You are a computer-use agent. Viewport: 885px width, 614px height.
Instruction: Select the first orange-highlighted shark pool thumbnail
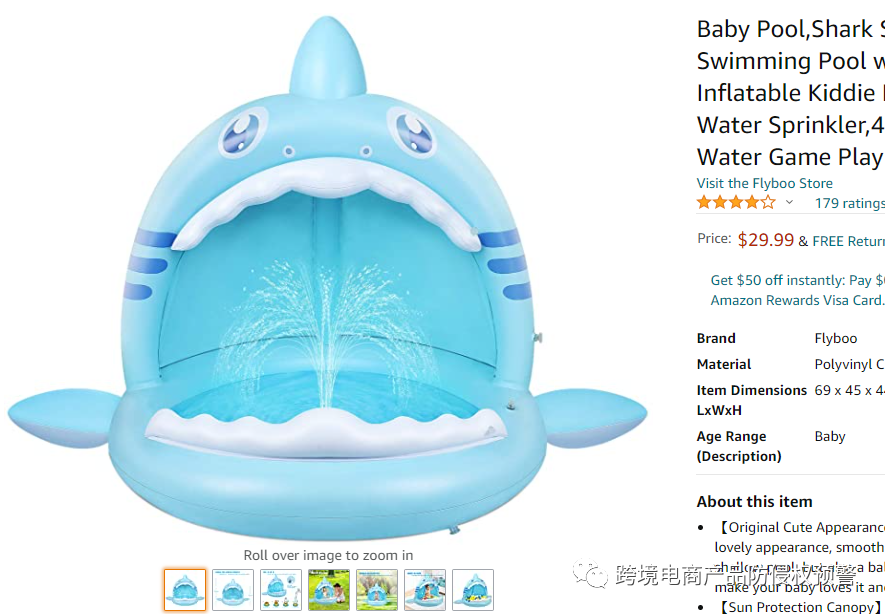pos(185,590)
